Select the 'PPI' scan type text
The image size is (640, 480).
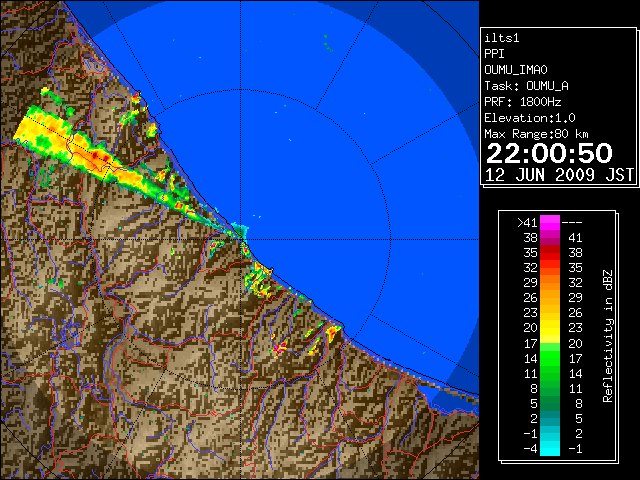pos(494,54)
